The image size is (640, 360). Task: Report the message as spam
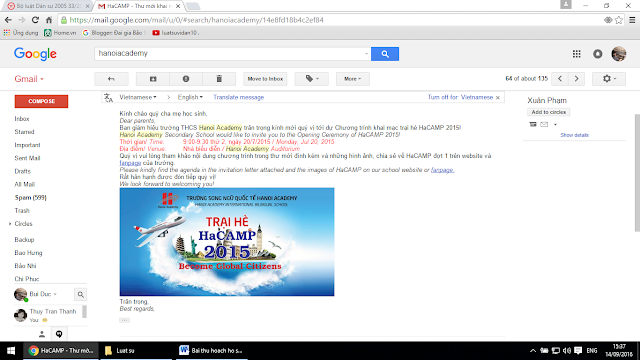[186, 79]
